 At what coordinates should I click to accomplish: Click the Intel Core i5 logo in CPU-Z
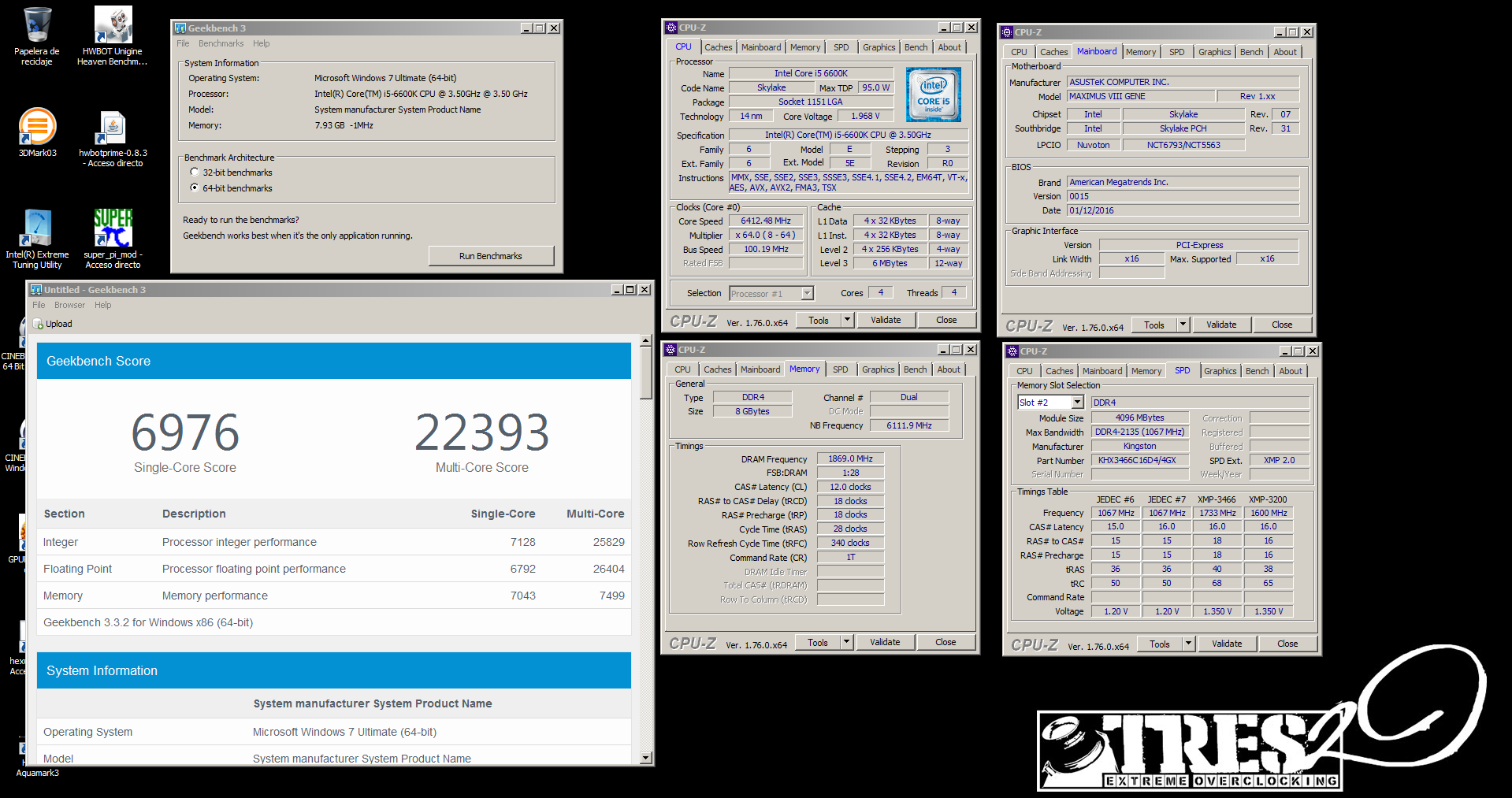click(933, 95)
